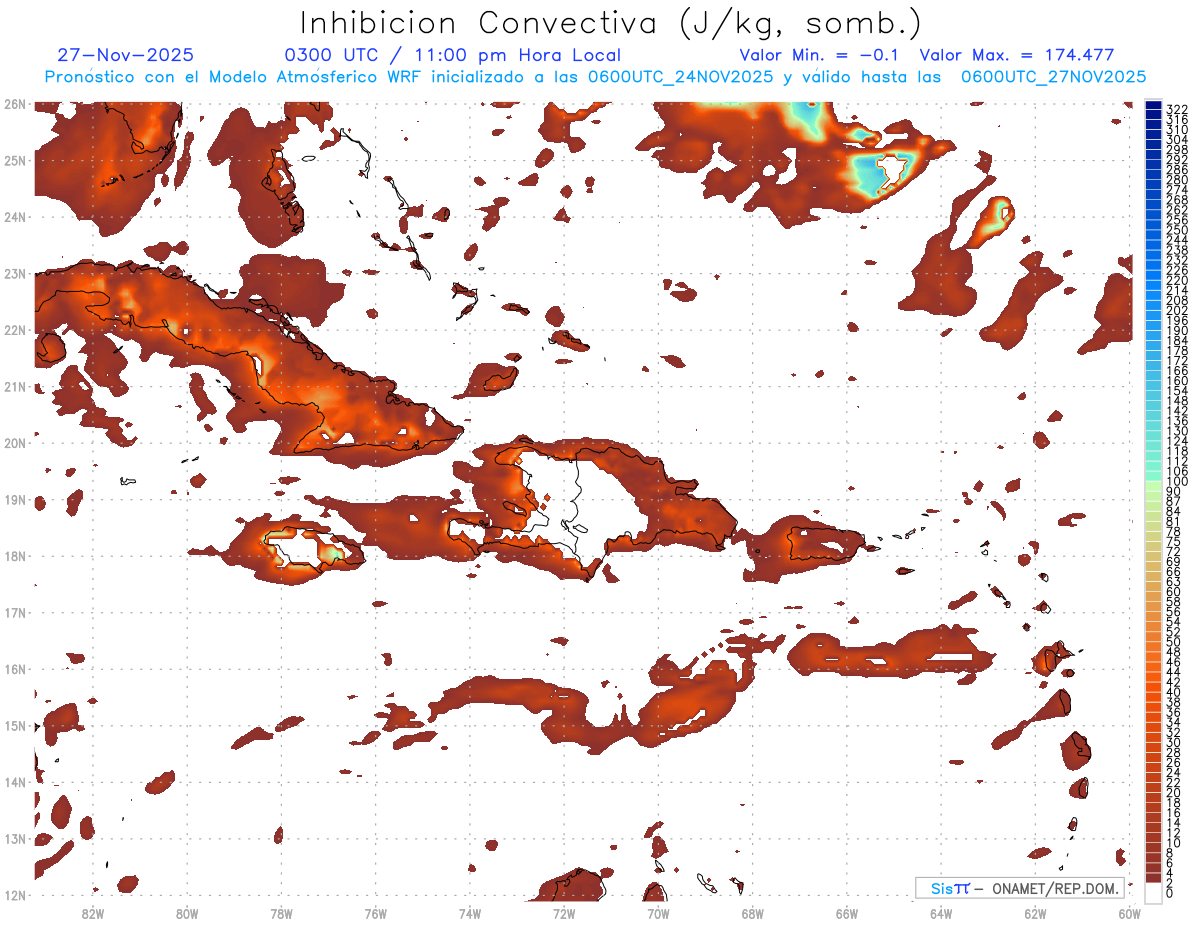1200x927 pixels.
Task: Click the 72W longitude label
Action: pos(564,913)
